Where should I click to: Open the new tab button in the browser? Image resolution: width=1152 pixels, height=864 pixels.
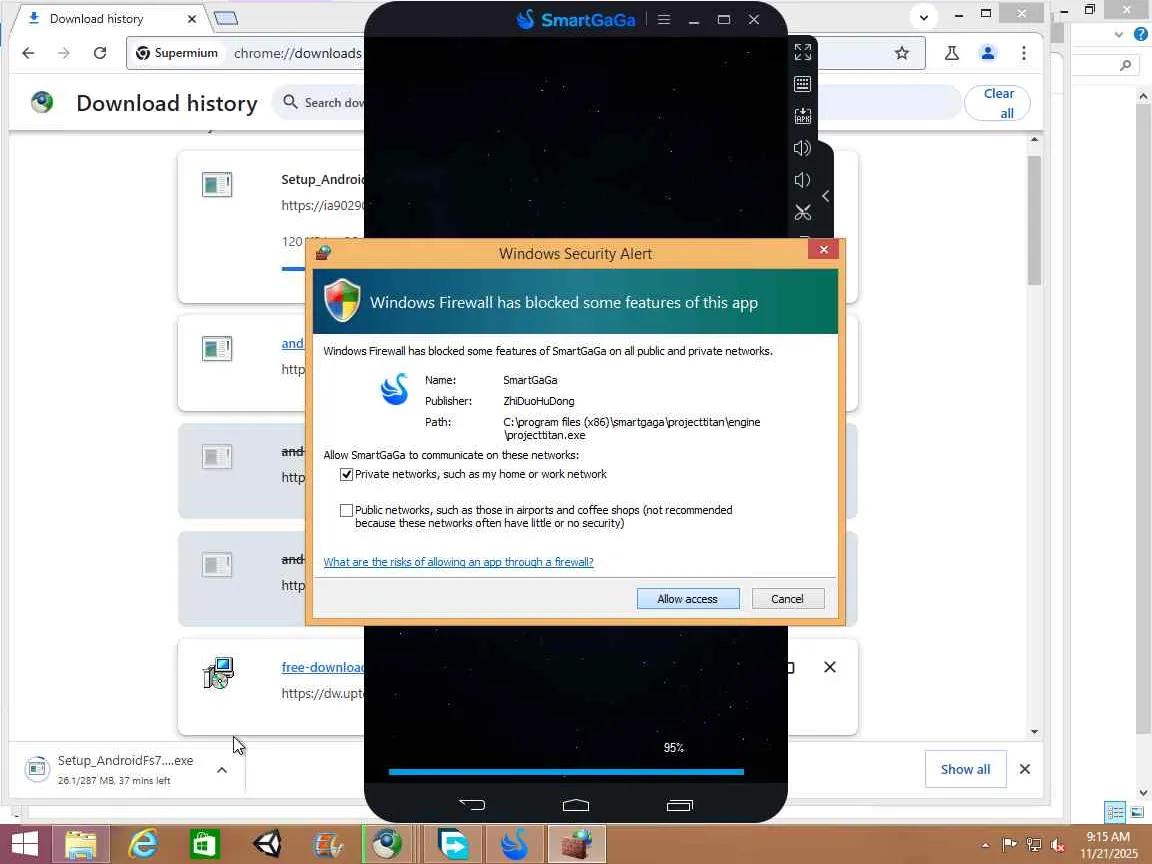[226, 18]
